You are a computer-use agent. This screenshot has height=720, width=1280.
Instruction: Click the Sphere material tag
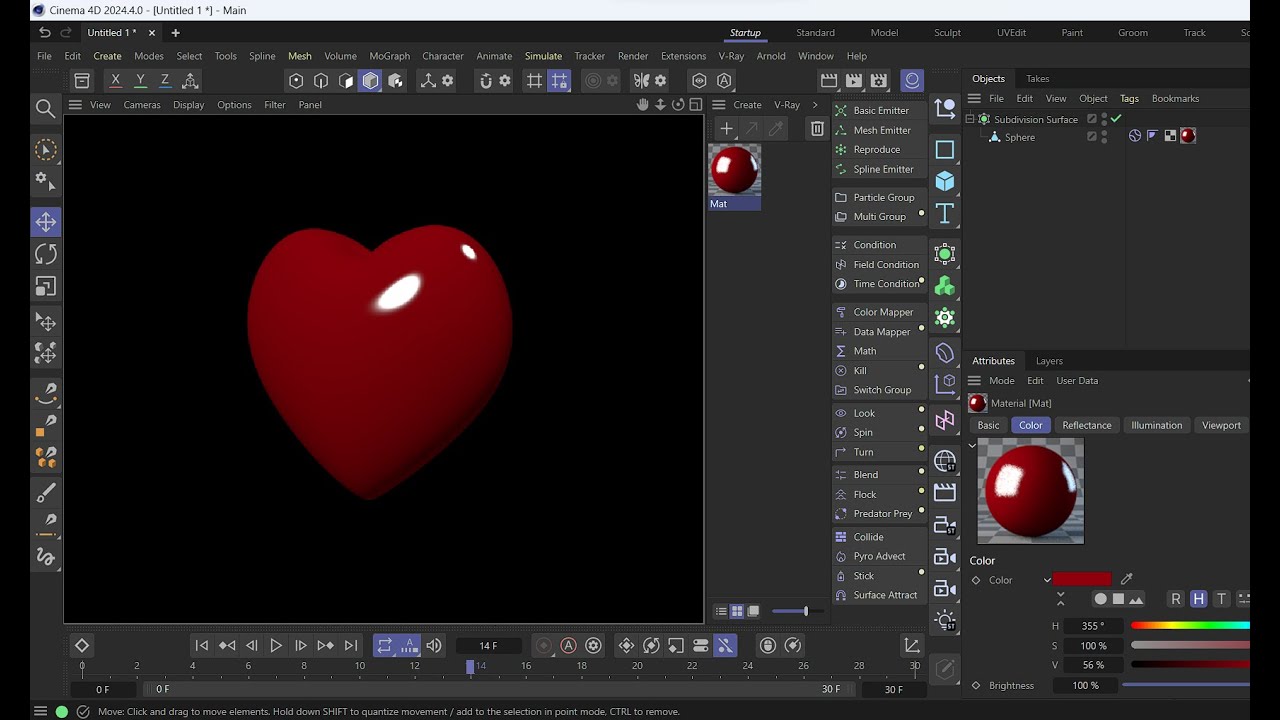tap(1188, 136)
